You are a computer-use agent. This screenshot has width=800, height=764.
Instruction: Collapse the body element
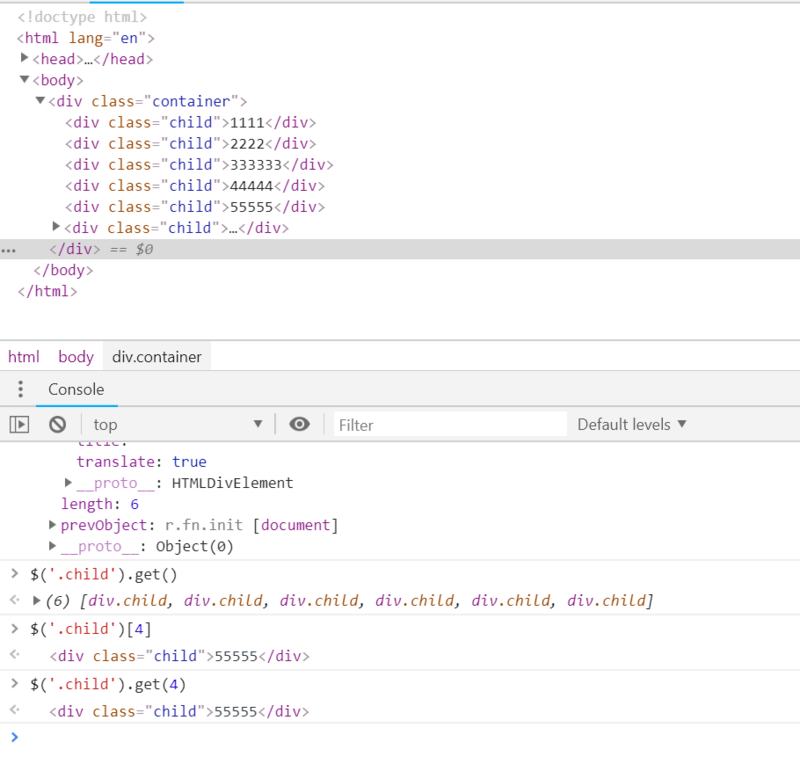(x=24, y=79)
